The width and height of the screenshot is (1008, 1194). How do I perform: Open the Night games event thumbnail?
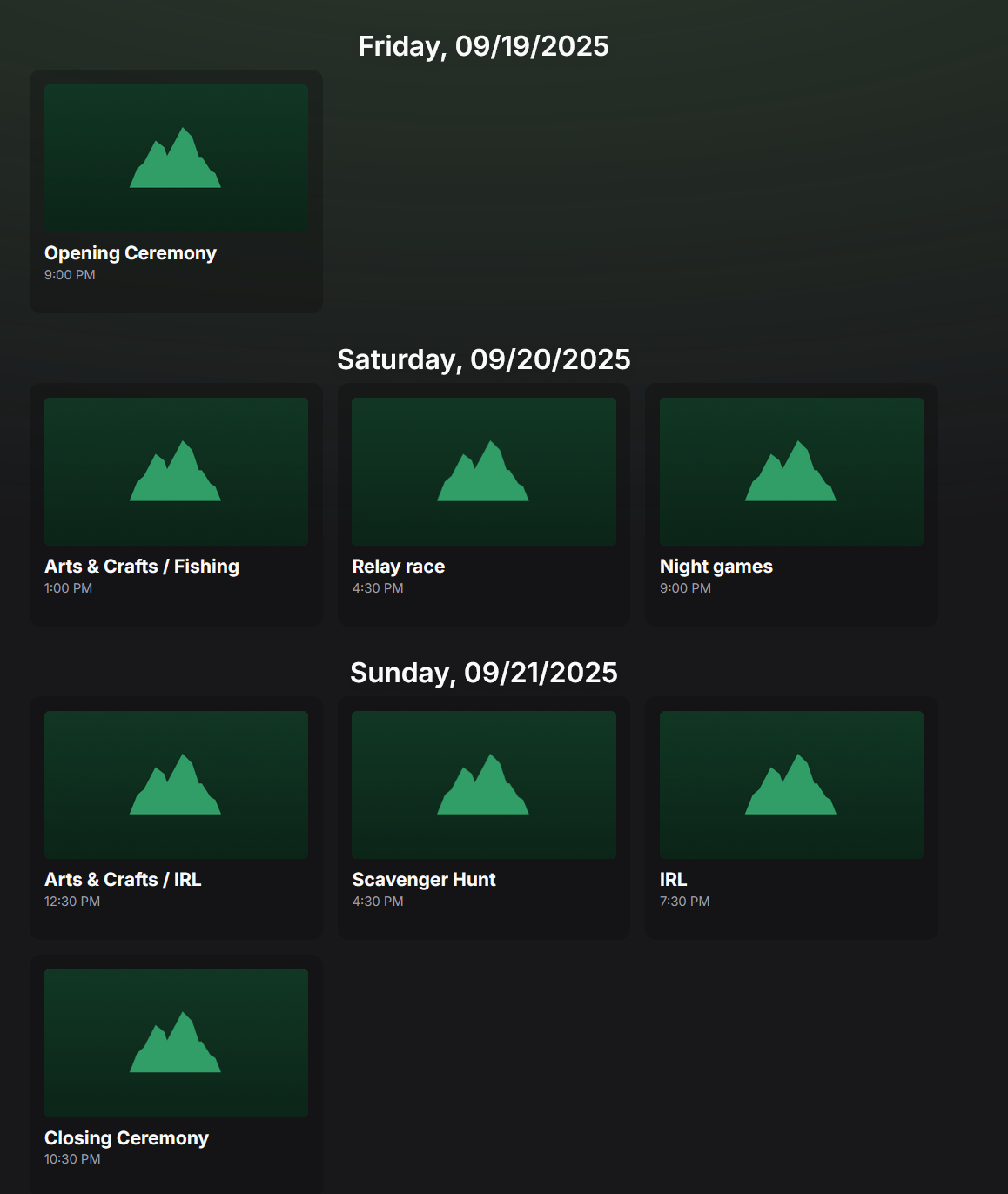[x=791, y=472]
